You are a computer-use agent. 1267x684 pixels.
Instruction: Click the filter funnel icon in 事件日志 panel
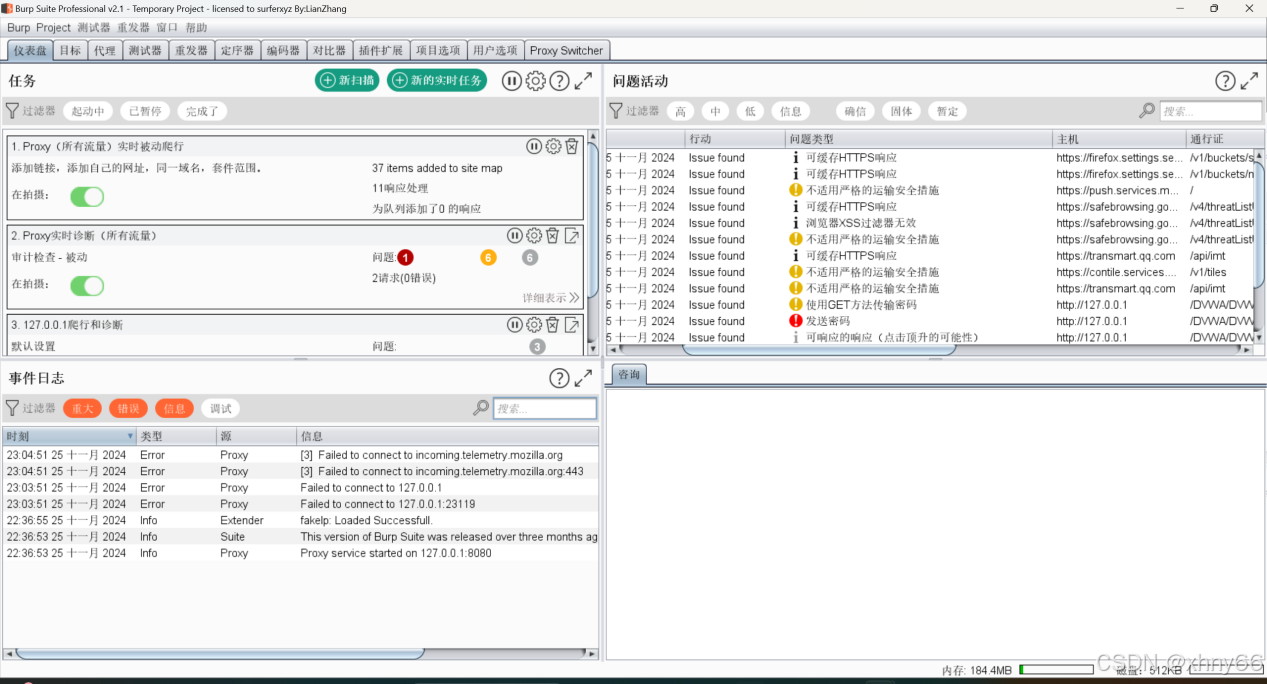(x=12, y=408)
